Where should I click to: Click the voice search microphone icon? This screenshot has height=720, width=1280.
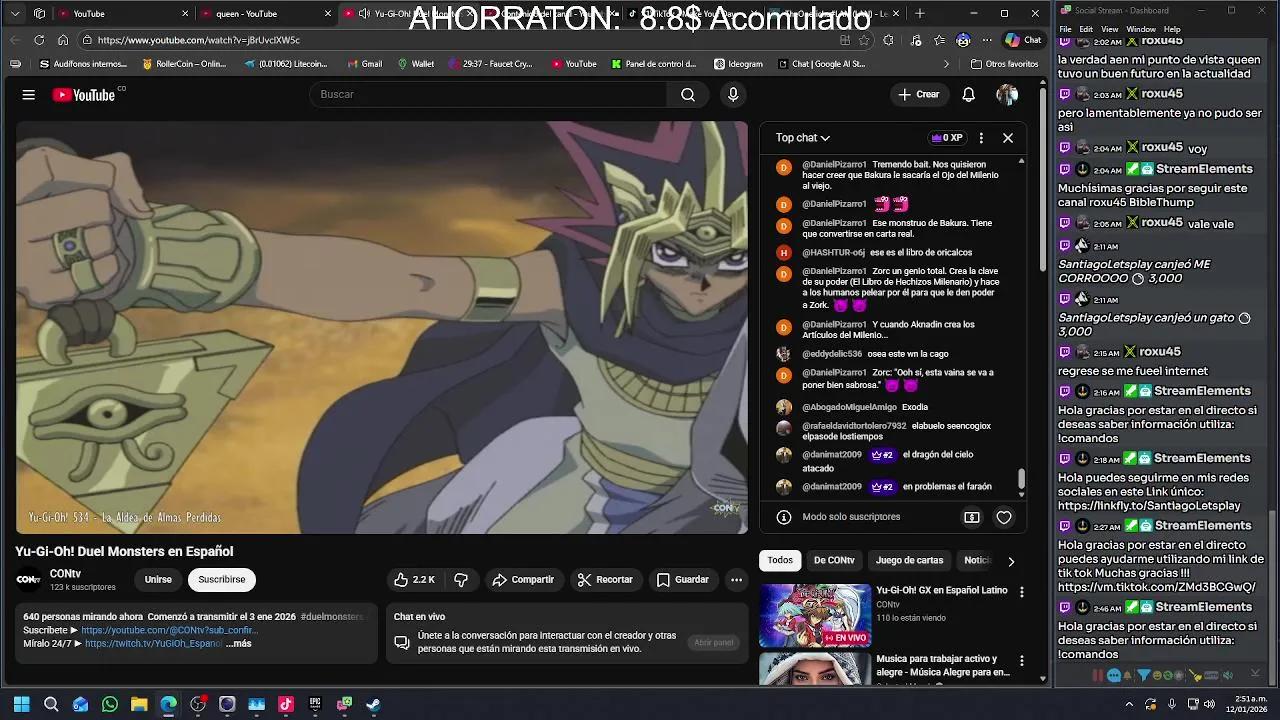(x=733, y=93)
